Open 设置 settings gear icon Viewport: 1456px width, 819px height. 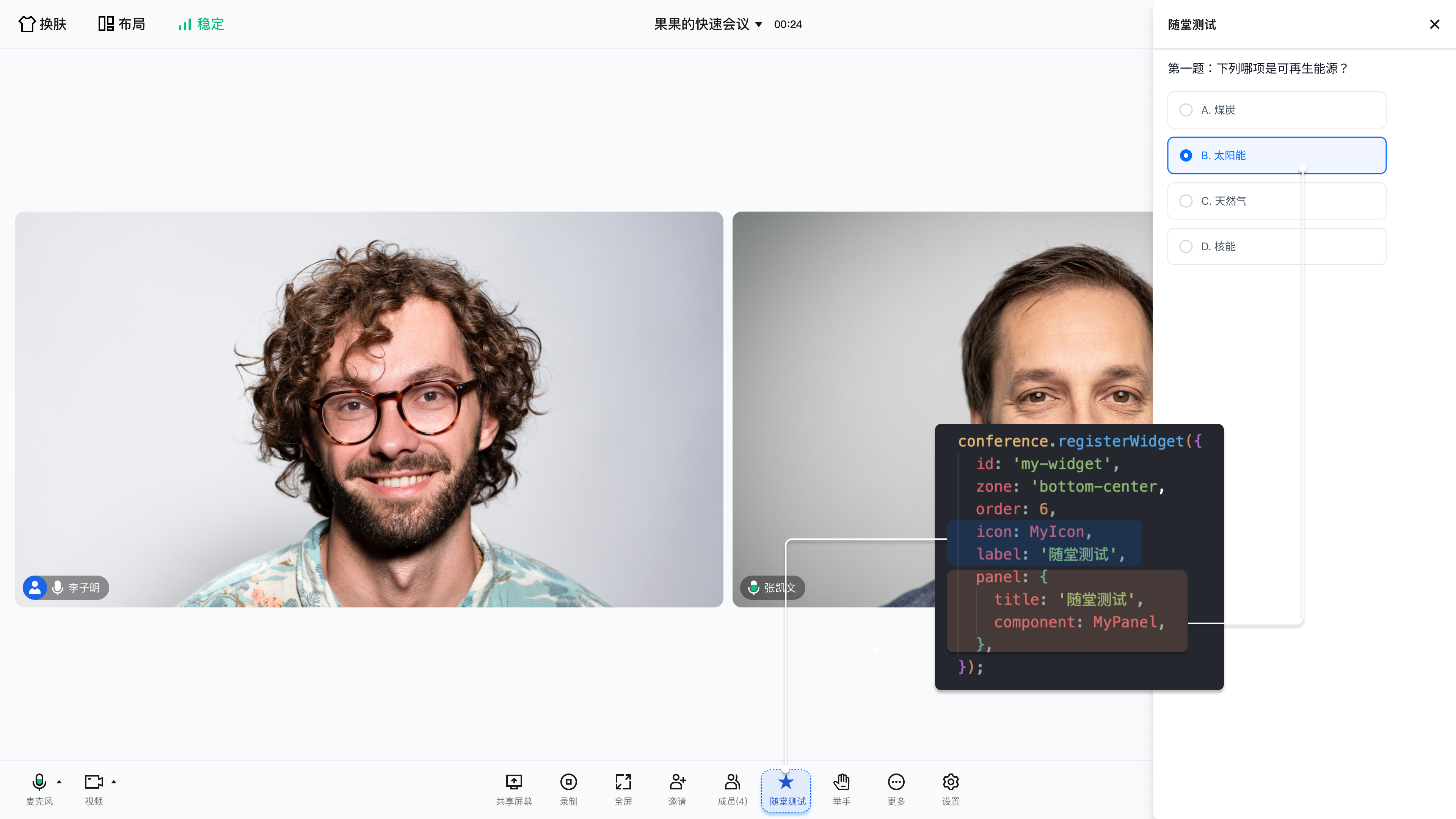point(950,782)
